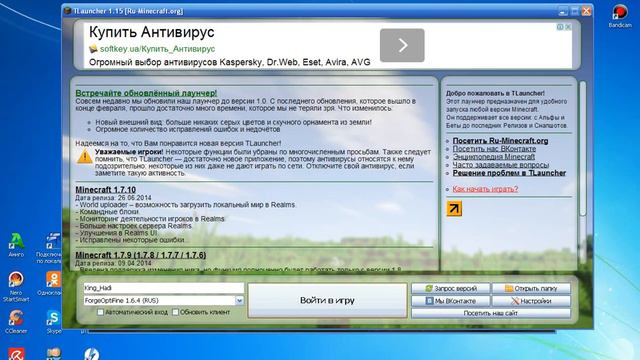The image size is (640, 360).
Task: Click the version dropdown arrow
Action: tap(240, 301)
